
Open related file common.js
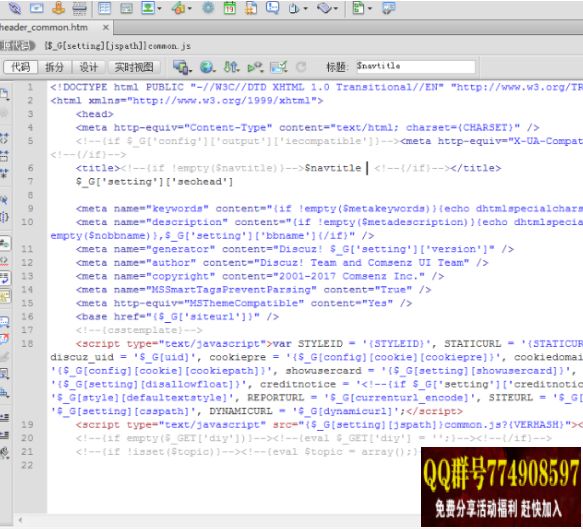[117, 46]
